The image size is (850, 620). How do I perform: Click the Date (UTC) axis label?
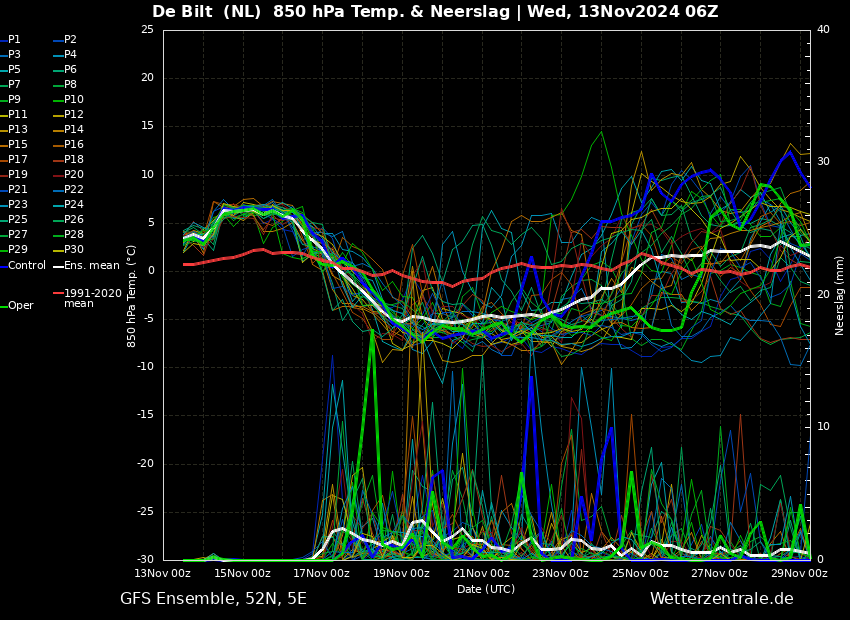pos(486,590)
